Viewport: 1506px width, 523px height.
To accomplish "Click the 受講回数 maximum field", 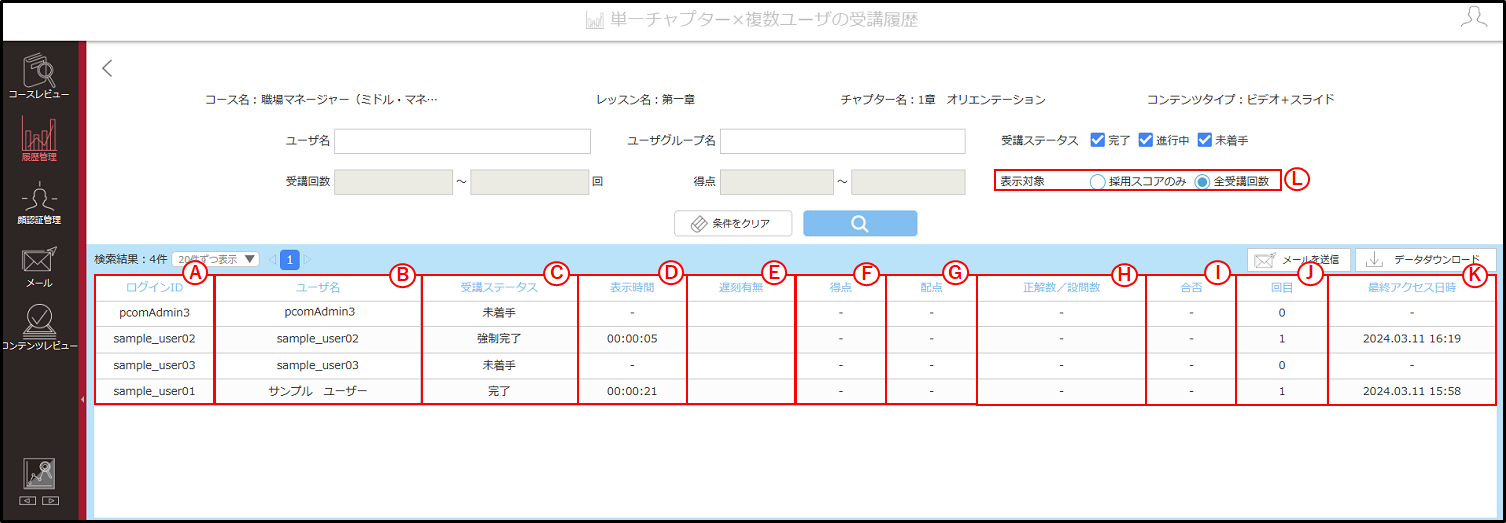I will 529,182.
